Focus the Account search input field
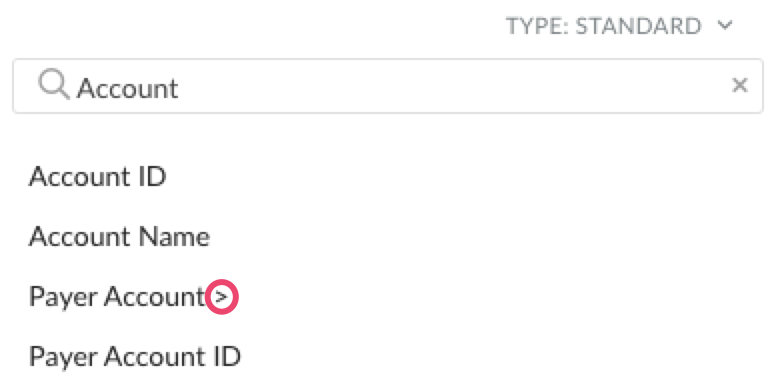The height and width of the screenshot is (390, 776). click(388, 86)
